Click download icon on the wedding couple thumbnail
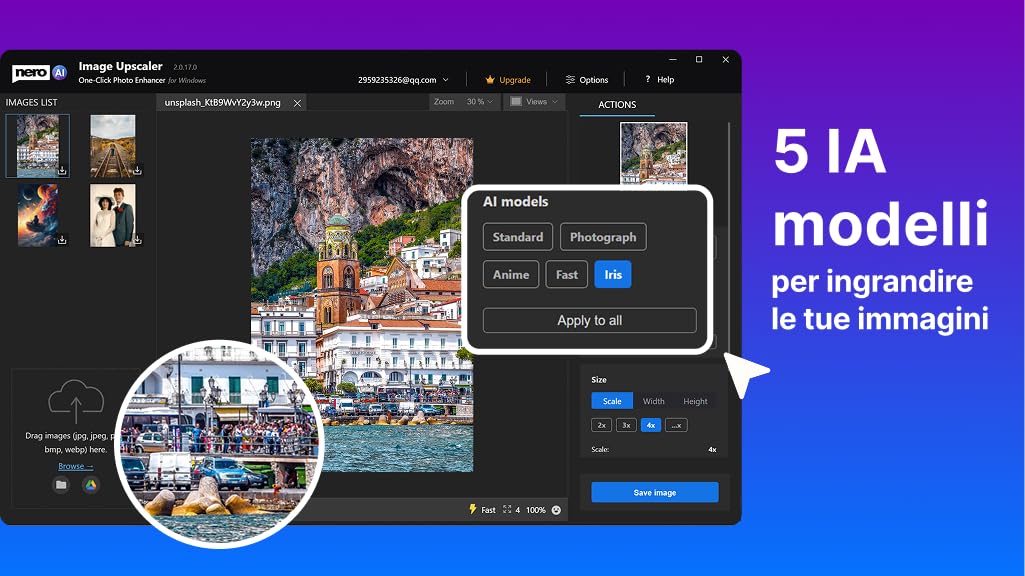This screenshot has height=576, width=1025. (137, 239)
